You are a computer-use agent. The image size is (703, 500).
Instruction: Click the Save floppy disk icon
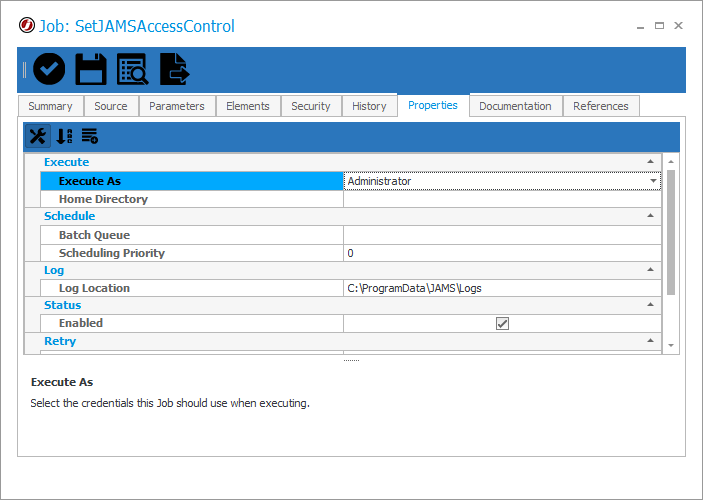(x=91, y=69)
